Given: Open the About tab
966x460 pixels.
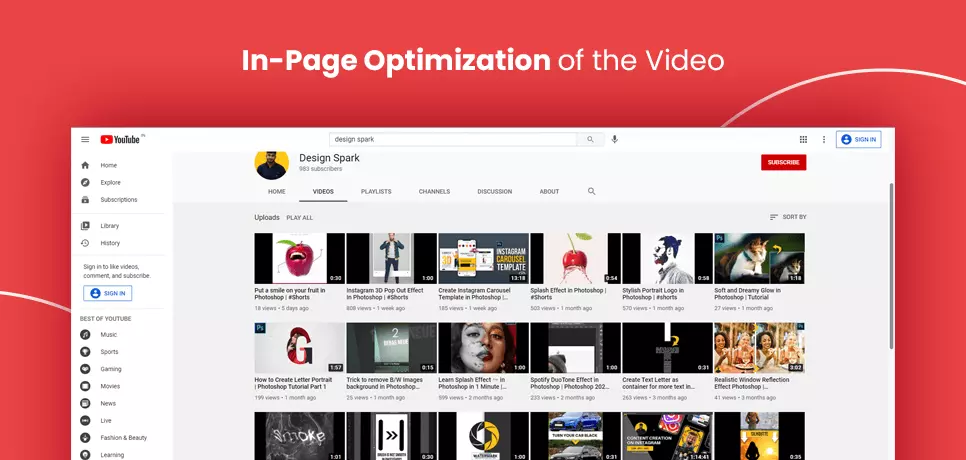Looking at the screenshot, I should coord(549,192).
